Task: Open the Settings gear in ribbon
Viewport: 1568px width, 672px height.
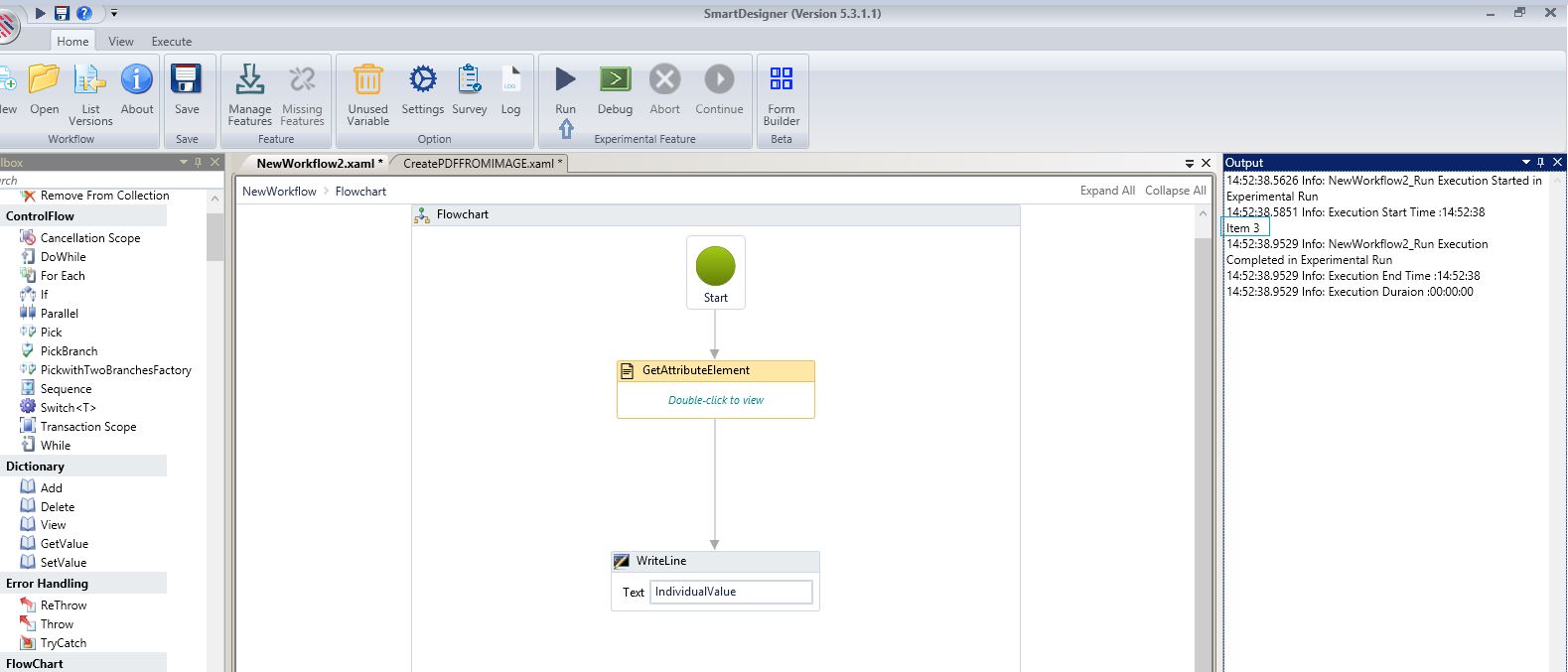Action: pos(422,80)
